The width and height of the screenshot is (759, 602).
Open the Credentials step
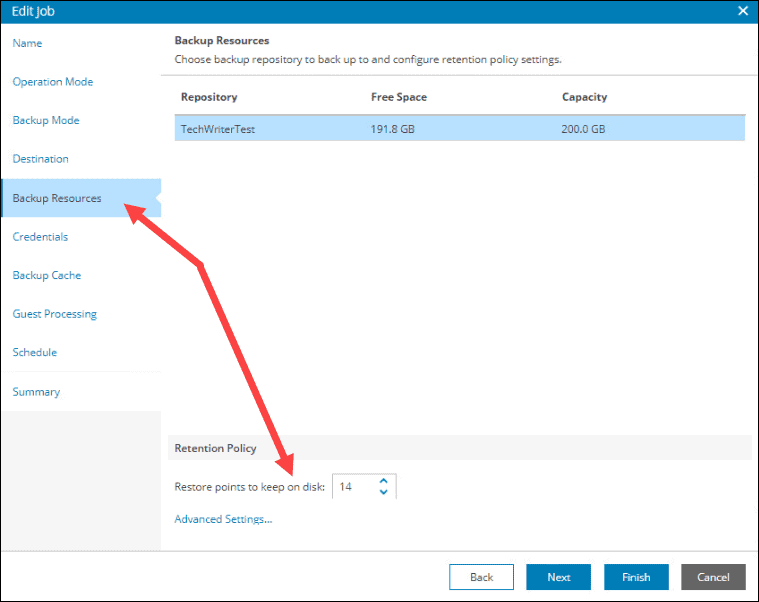point(40,237)
